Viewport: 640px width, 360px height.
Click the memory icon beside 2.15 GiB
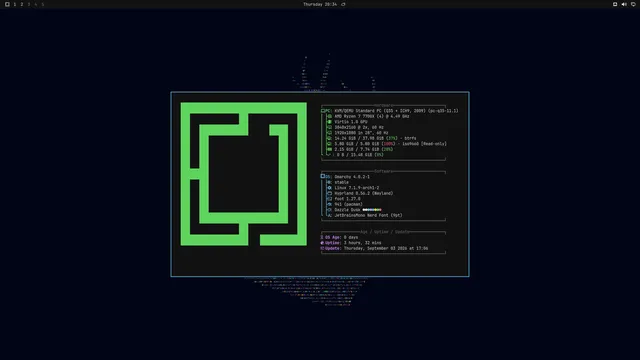329,149
